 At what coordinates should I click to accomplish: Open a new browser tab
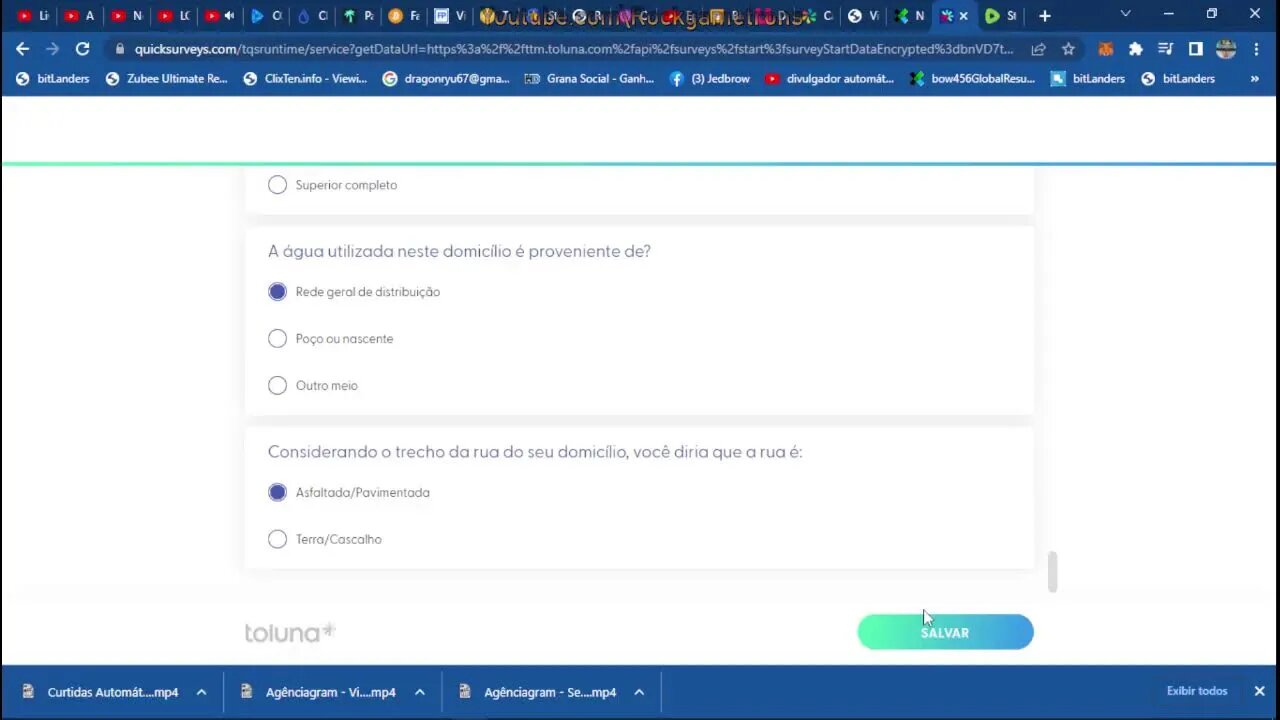click(1044, 16)
